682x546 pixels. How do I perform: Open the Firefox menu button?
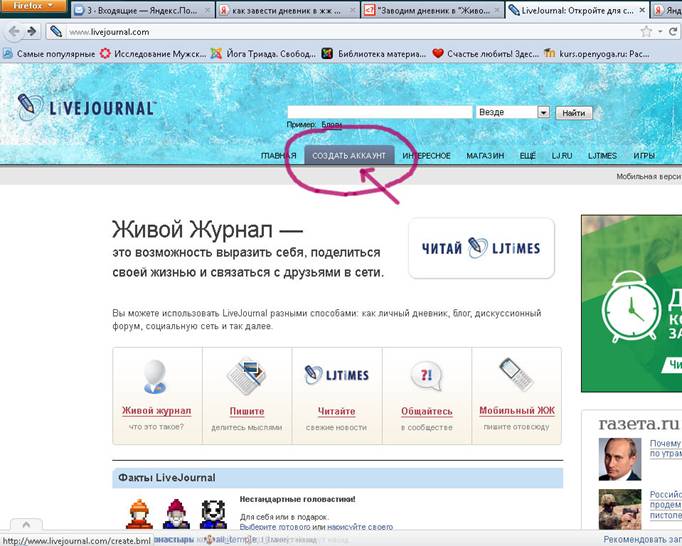pos(33,6)
